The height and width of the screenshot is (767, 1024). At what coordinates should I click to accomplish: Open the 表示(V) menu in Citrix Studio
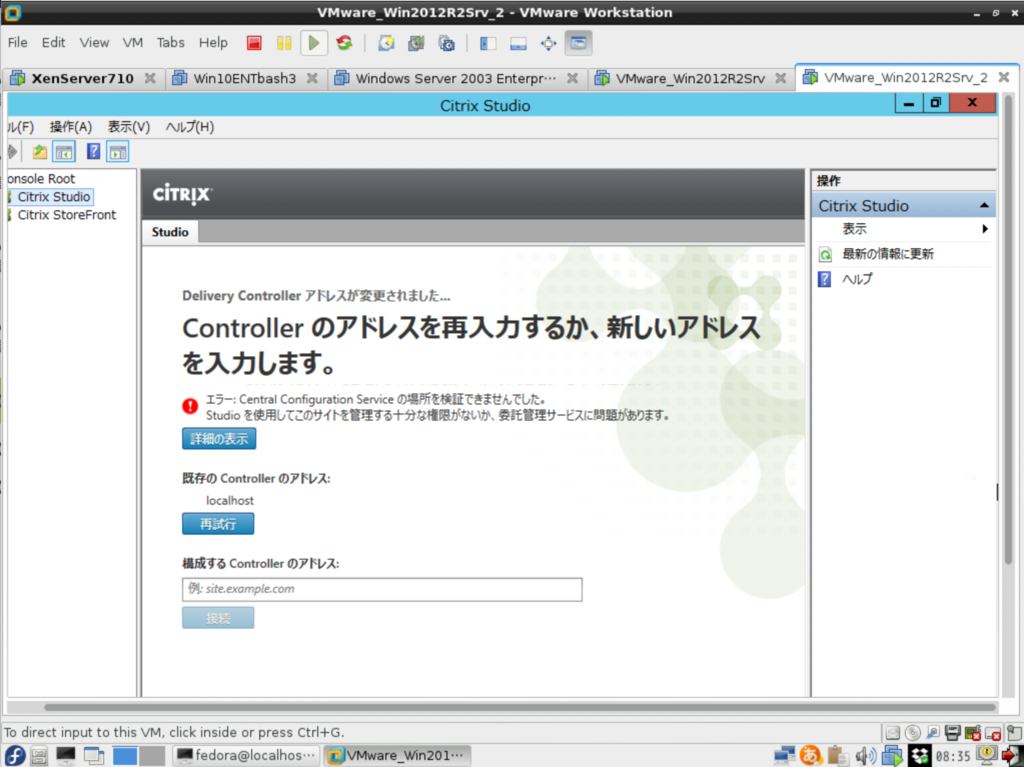click(129, 127)
